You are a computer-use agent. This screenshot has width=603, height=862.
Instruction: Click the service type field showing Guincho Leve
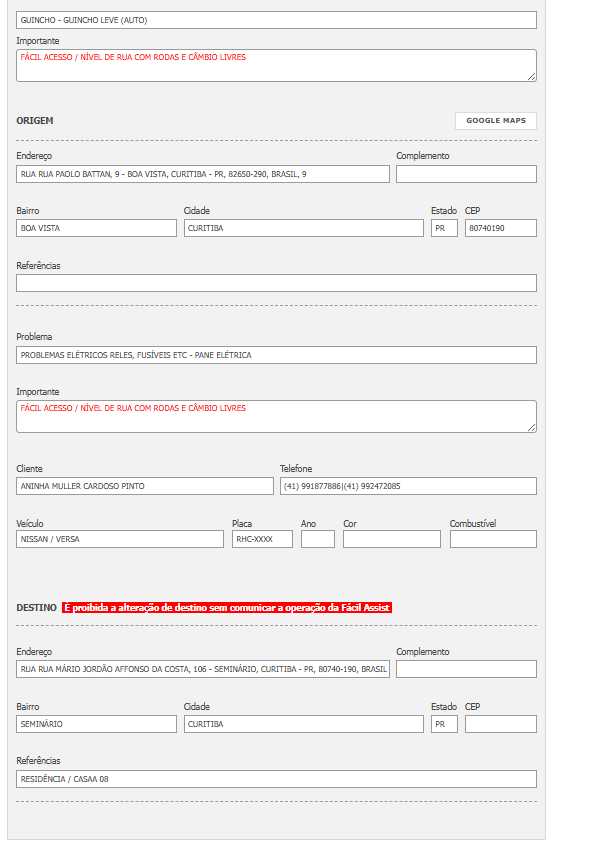coord(276,20)
